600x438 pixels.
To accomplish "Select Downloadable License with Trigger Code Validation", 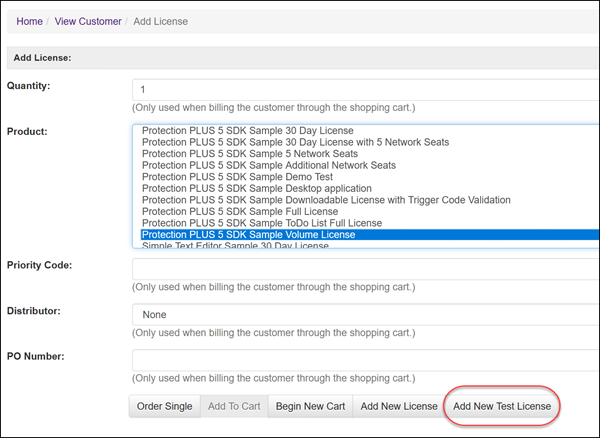I will (370, 200).
